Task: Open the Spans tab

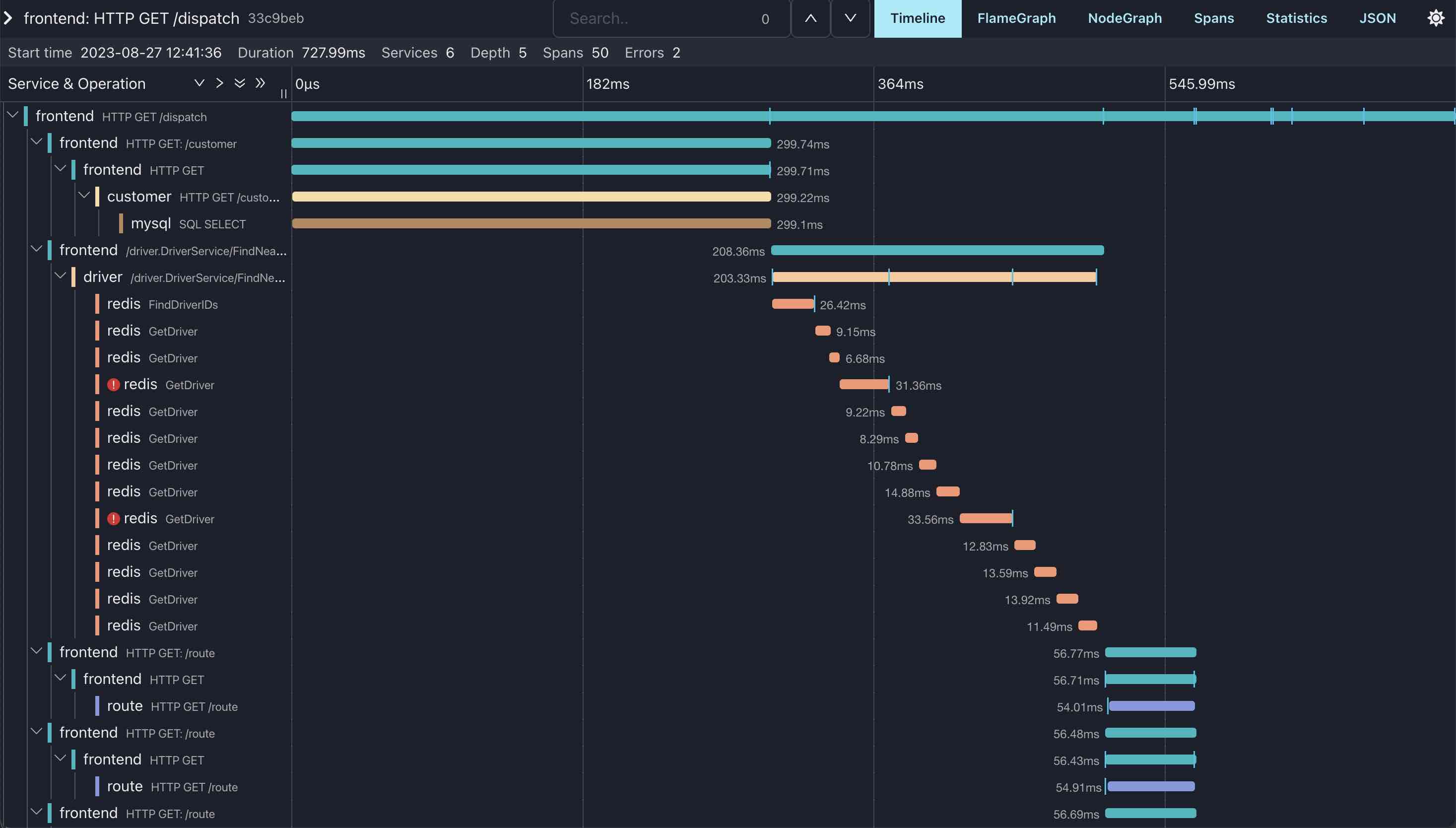Action: tap(1214, 18)
